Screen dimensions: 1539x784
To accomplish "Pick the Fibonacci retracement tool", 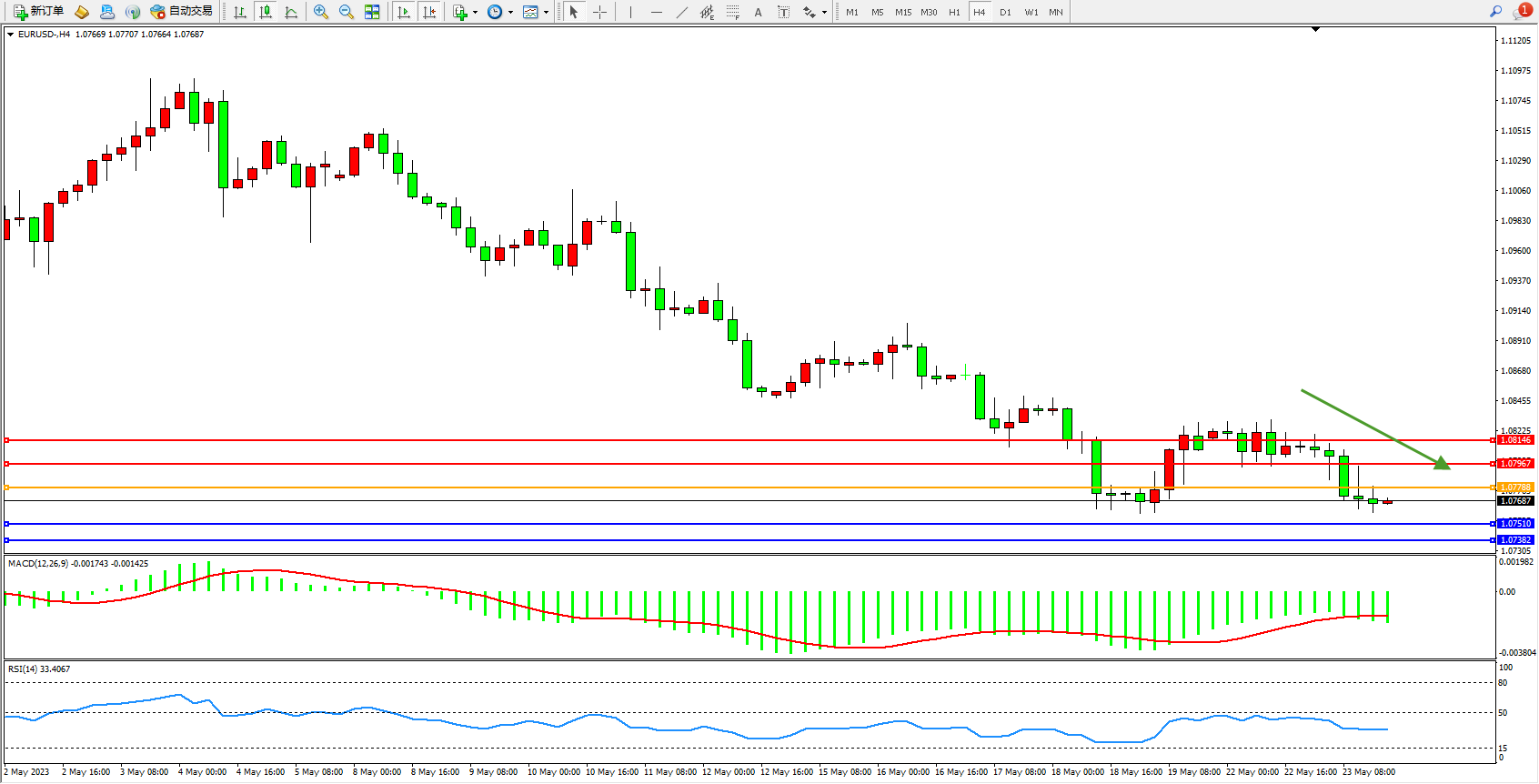I will tap(733, 12).
